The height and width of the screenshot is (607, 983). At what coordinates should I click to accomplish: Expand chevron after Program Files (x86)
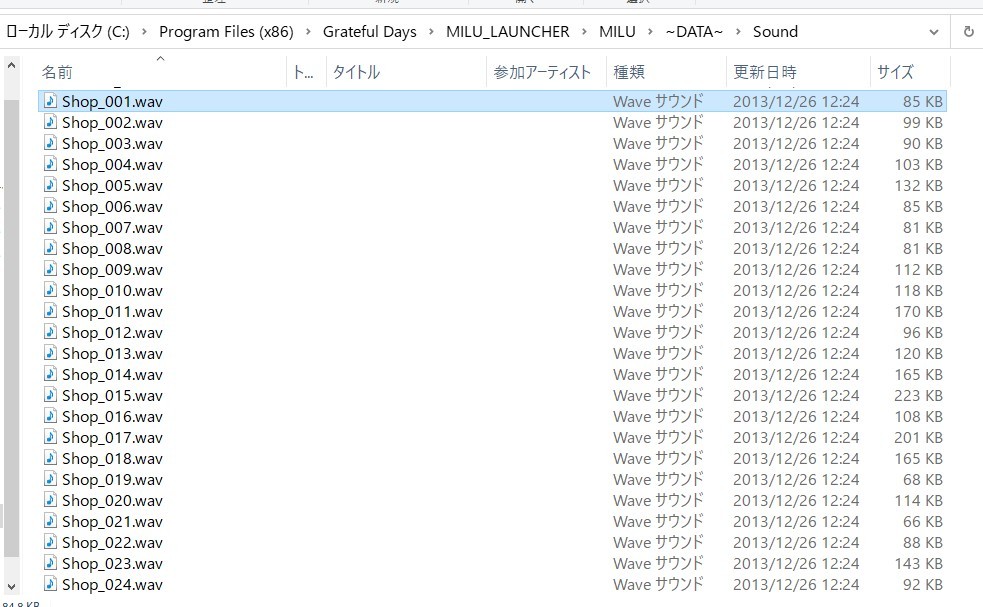[308, 31]
